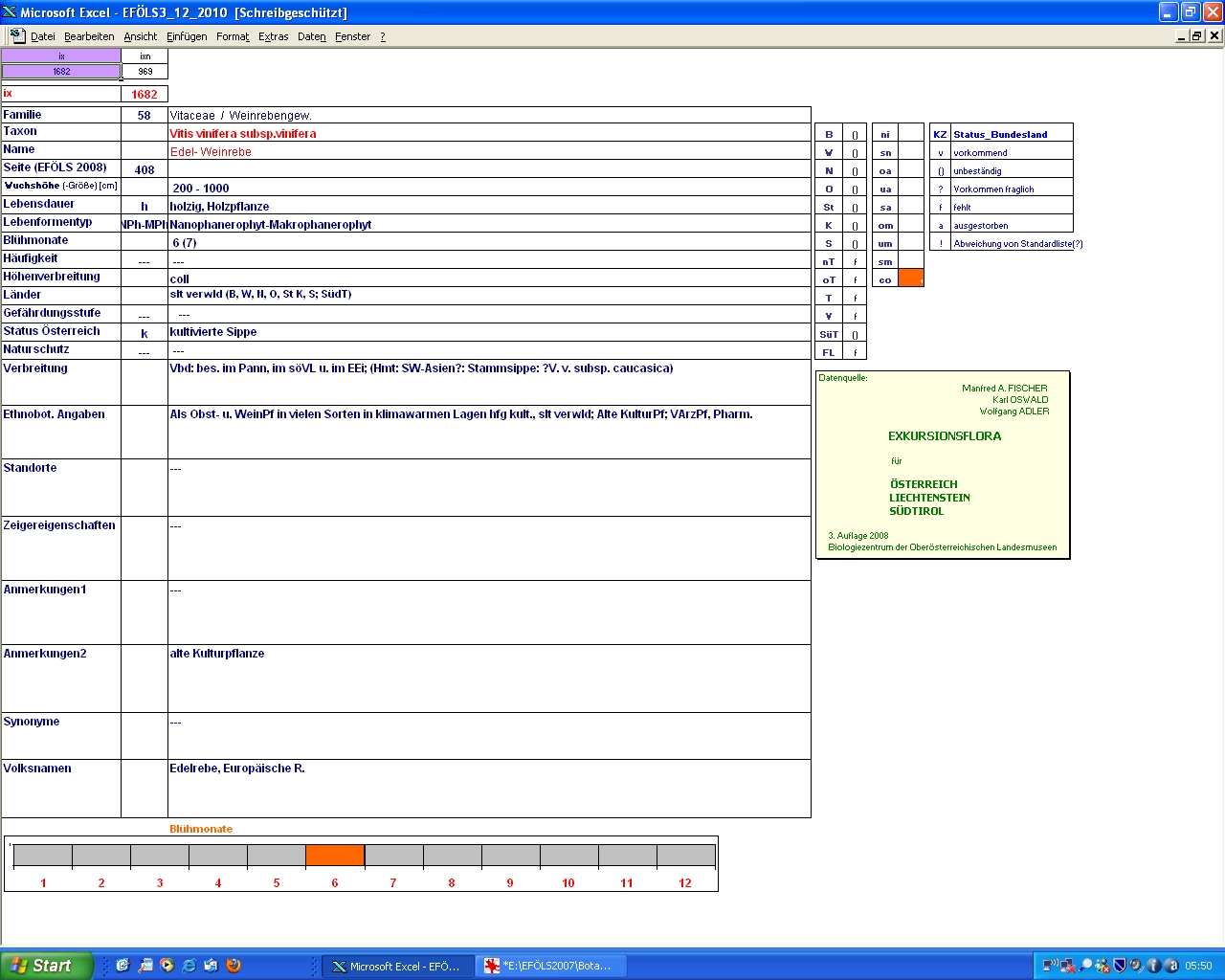Click the round 'i' info tray icon

point(1153,966)
